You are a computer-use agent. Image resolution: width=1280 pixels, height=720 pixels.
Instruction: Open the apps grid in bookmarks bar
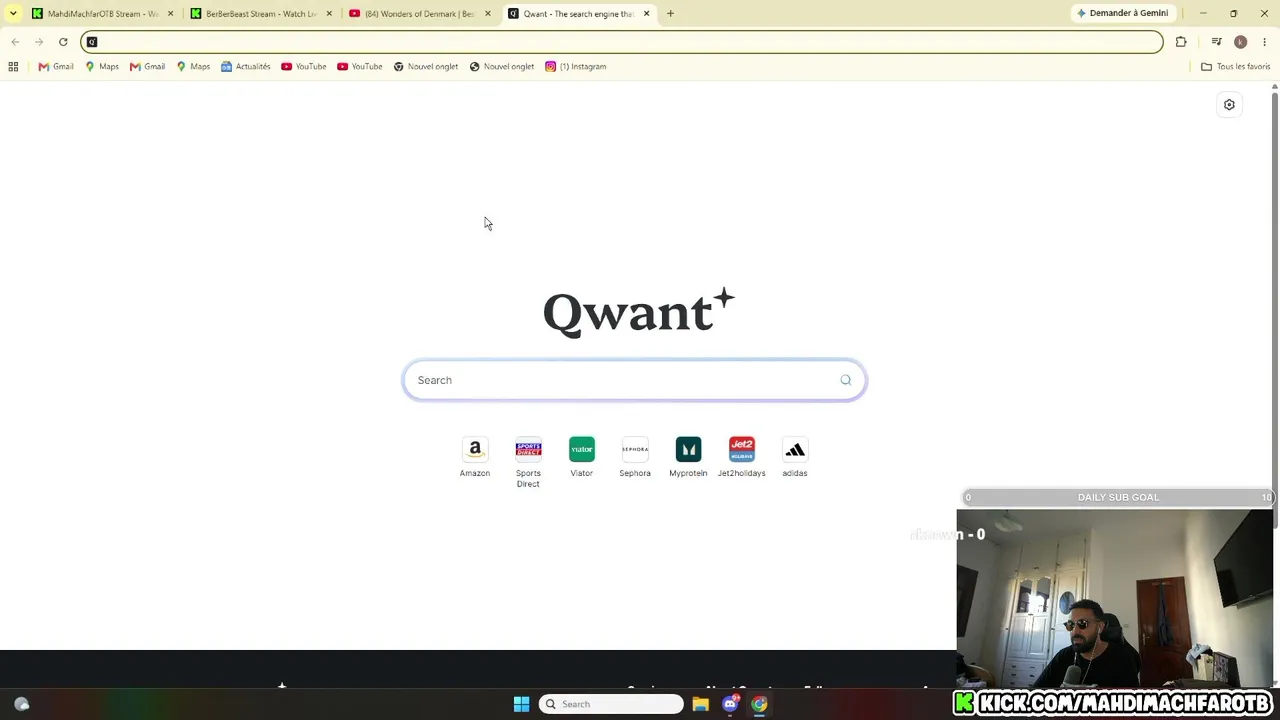tap(13, 67)
